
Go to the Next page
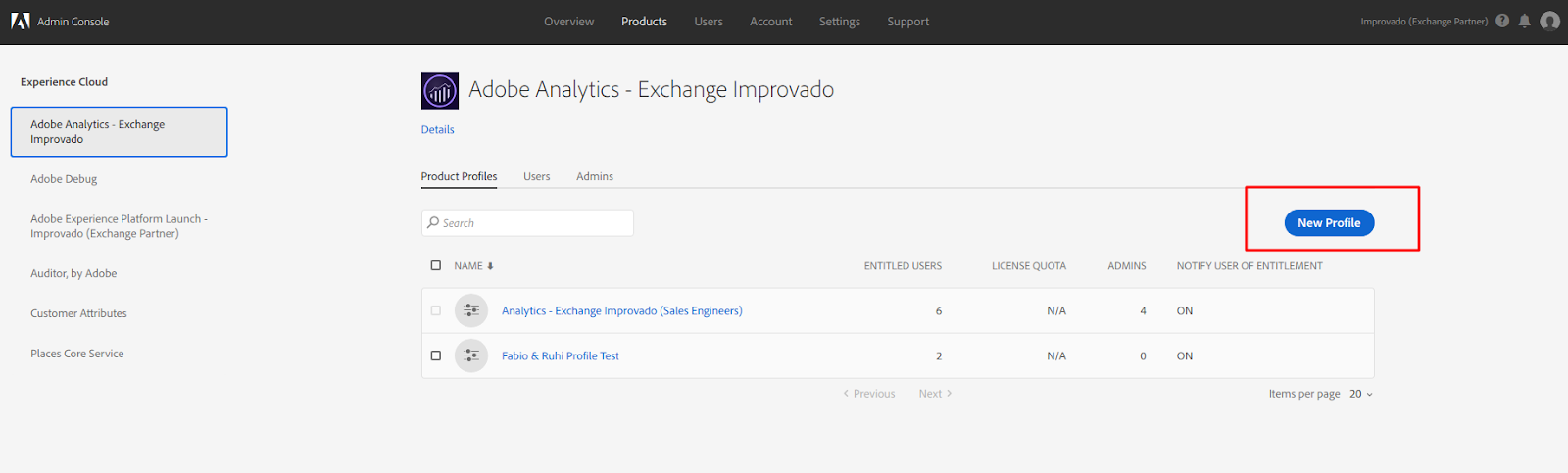click(x=935, y=394)
